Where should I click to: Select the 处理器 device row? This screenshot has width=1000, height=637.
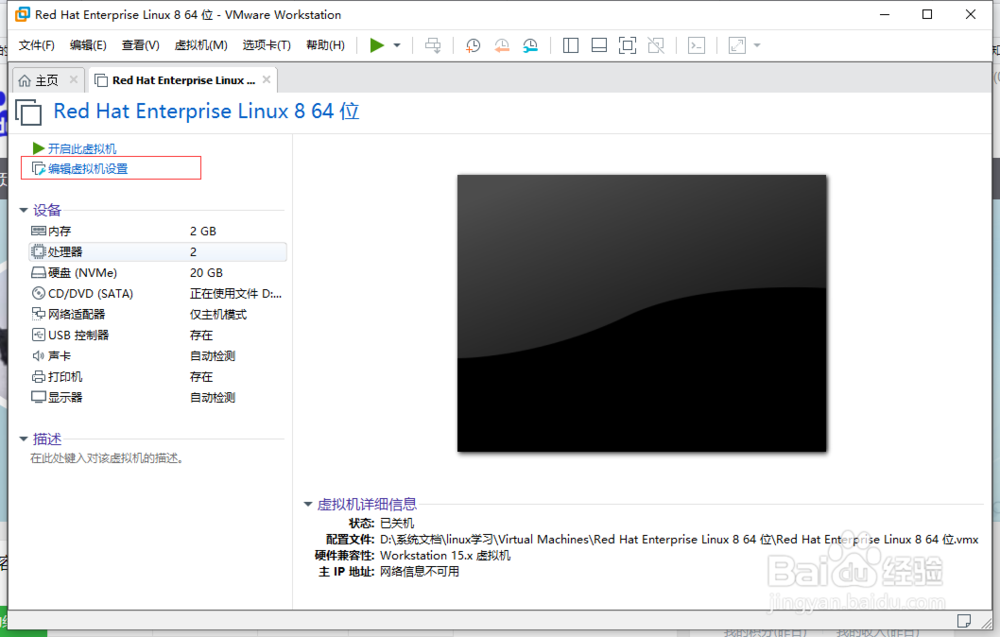(158, 252)
